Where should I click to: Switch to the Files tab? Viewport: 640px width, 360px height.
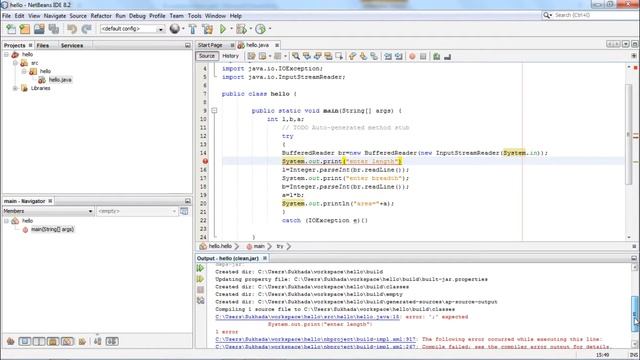[42, 45]
